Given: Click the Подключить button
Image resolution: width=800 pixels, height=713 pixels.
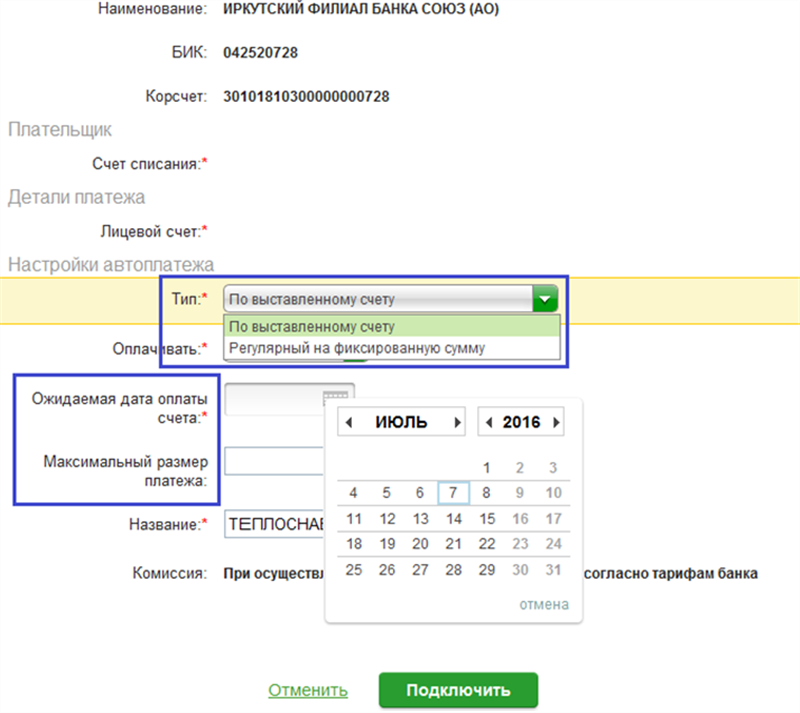Looking at the screenshot, I should pos(458,690).
